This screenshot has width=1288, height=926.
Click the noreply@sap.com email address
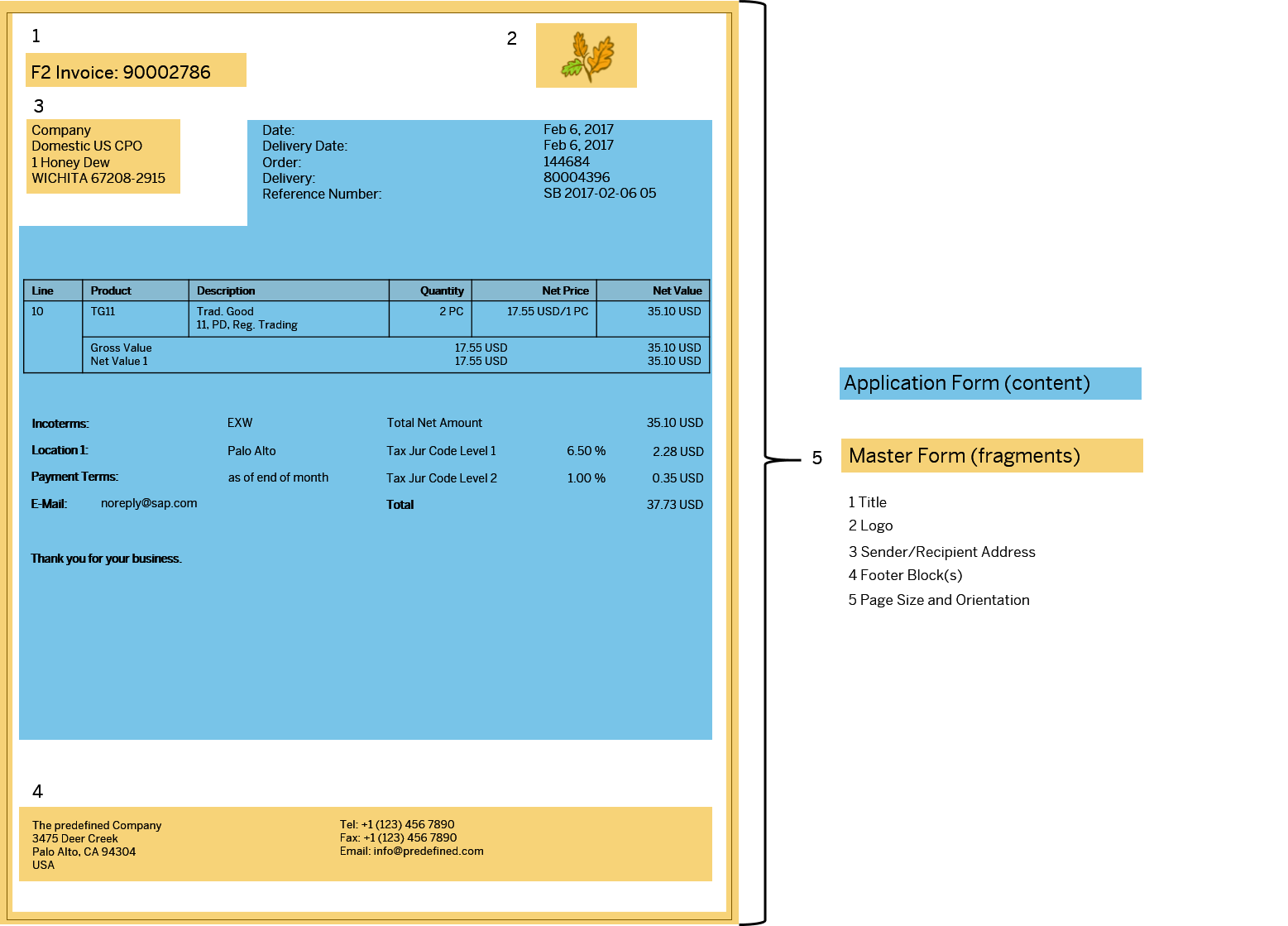pyautogui.click(x=150, y=503)
